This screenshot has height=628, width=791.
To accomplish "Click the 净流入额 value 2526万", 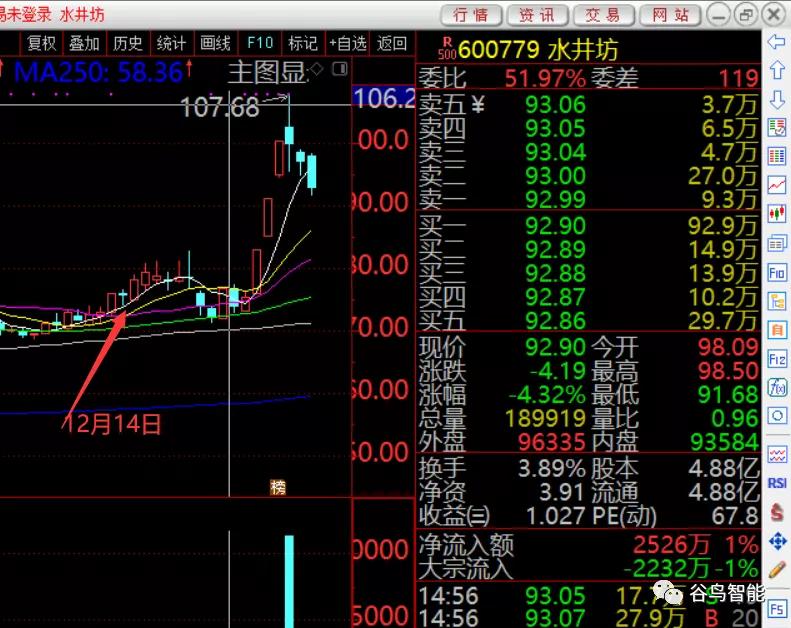I will [x=671, y=545].
